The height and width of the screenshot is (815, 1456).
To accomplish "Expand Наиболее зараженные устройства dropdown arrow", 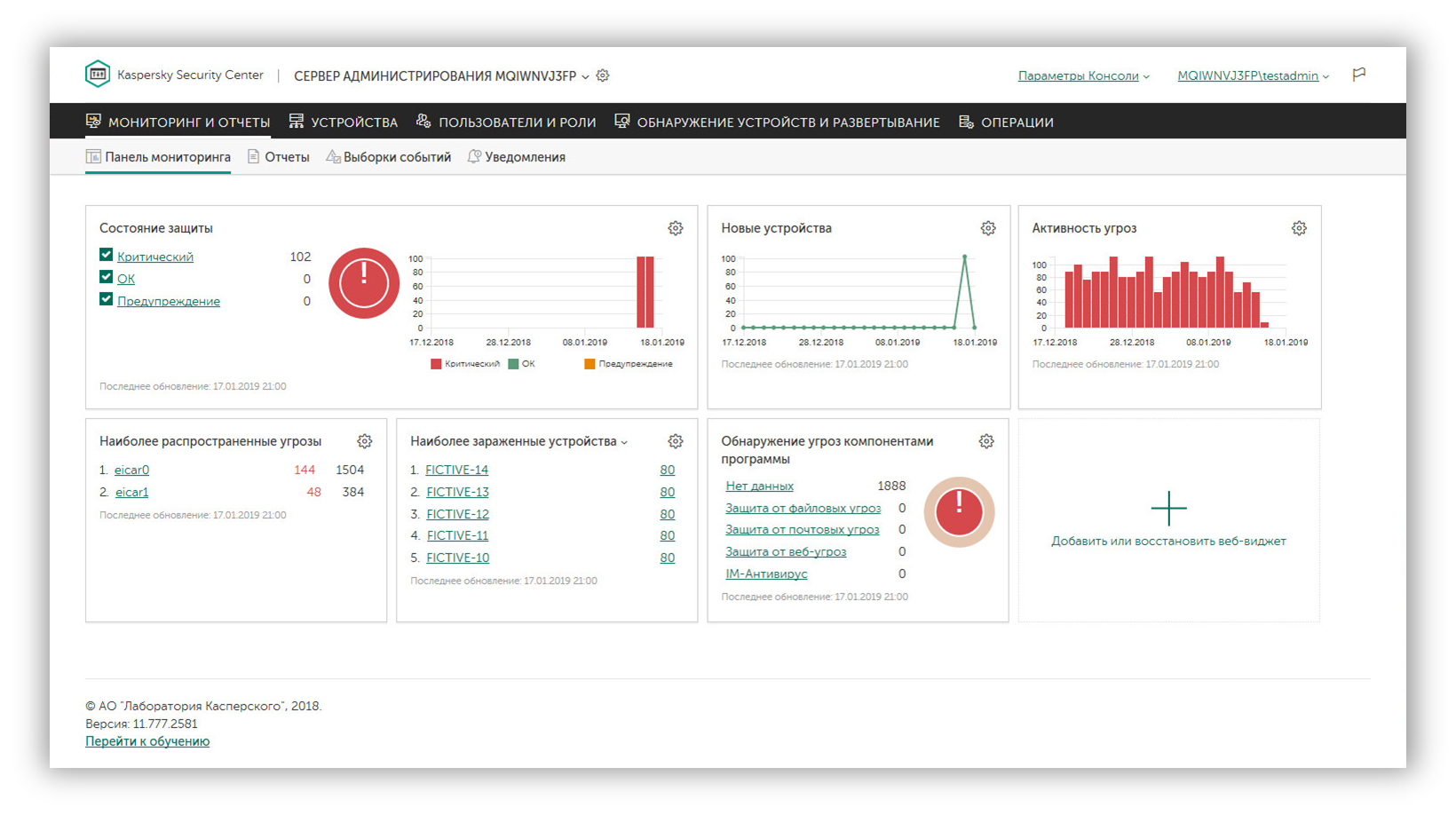I will [x=624, y=442].
